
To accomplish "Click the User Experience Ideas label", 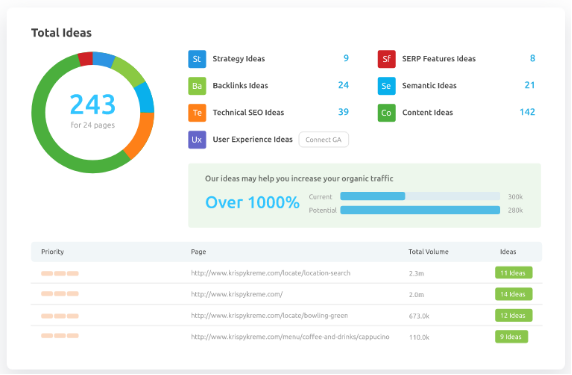I will 252,139.
